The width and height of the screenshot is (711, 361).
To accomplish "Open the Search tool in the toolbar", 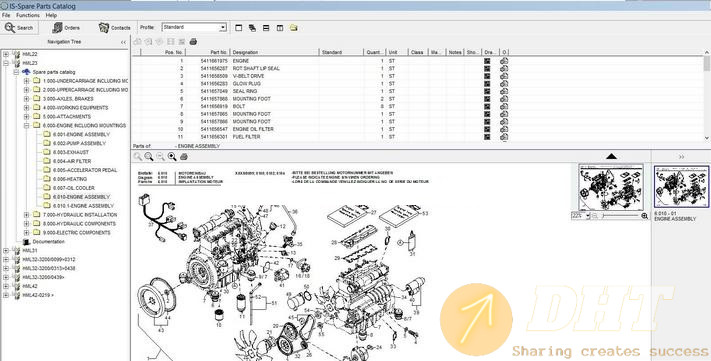I will click(19, 28).
